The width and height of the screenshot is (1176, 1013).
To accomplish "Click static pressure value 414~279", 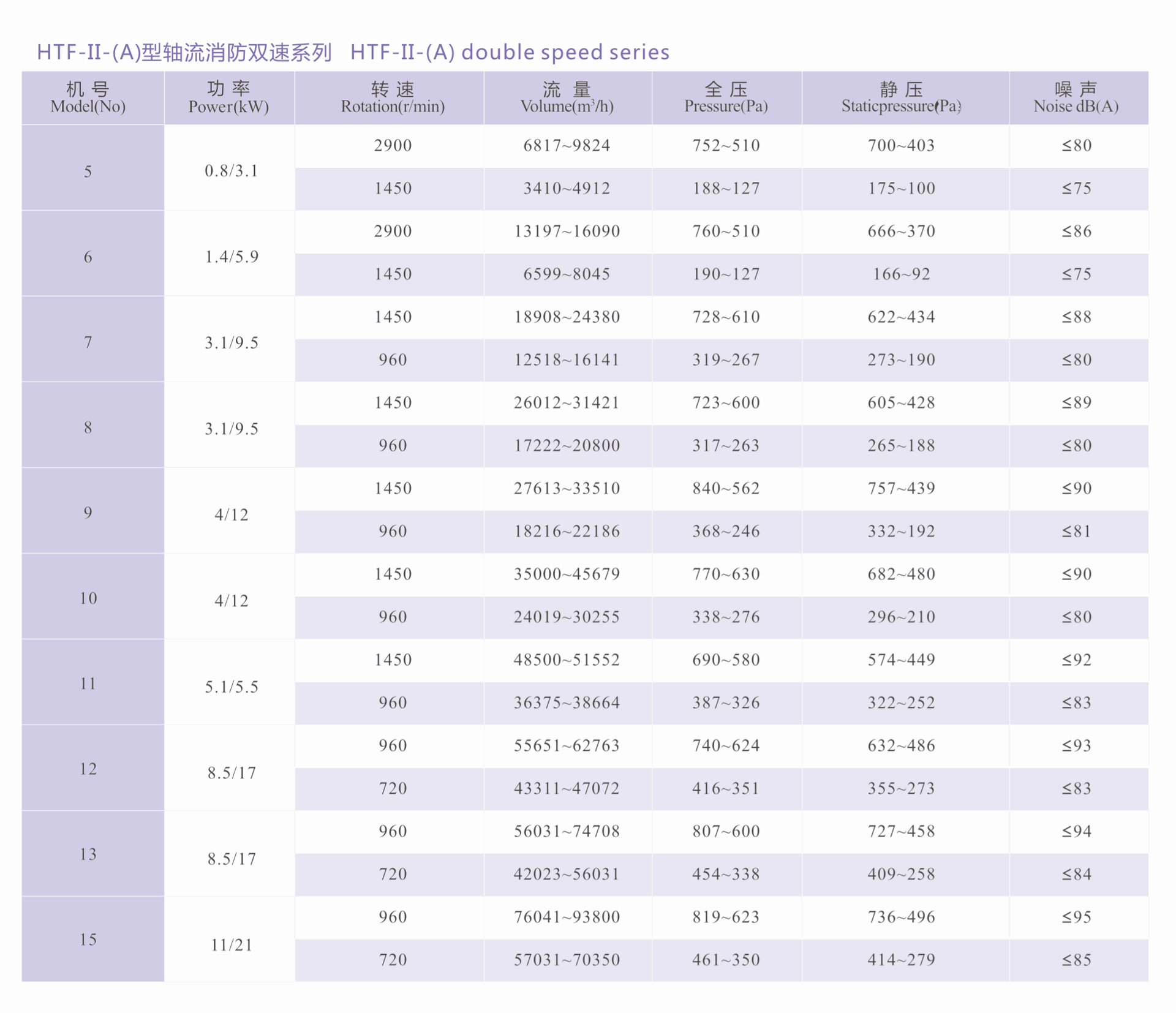I will (901, 960).
